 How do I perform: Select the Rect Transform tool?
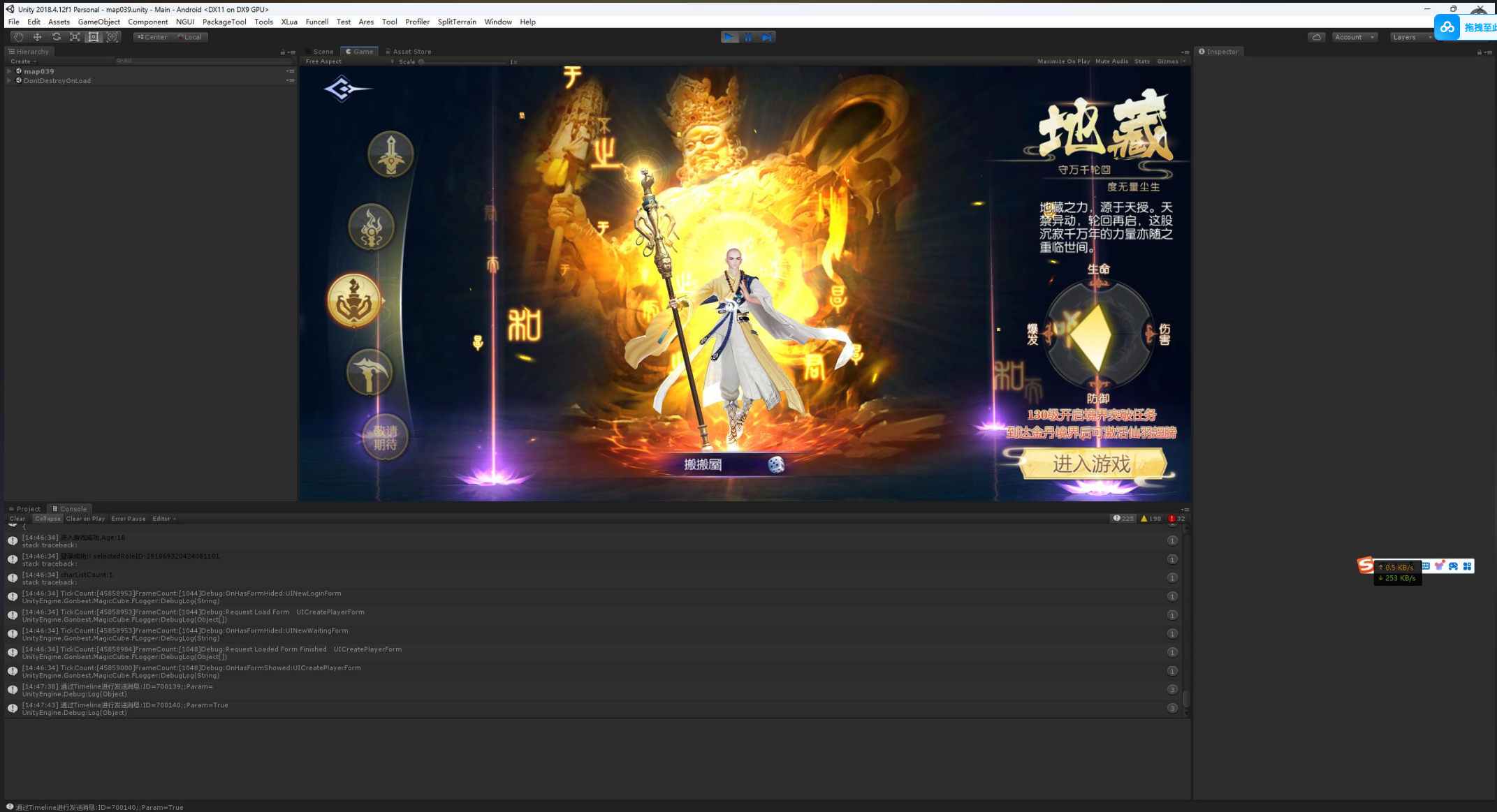click(94, 37)
